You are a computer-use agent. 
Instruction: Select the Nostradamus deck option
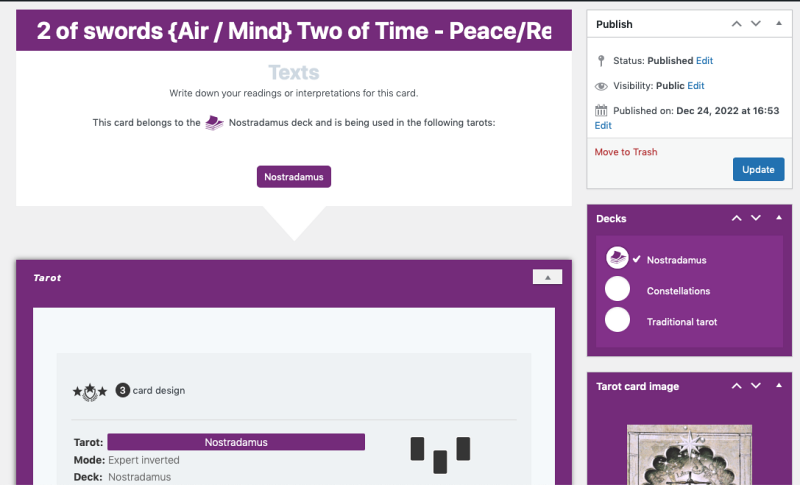click(617, 258)
